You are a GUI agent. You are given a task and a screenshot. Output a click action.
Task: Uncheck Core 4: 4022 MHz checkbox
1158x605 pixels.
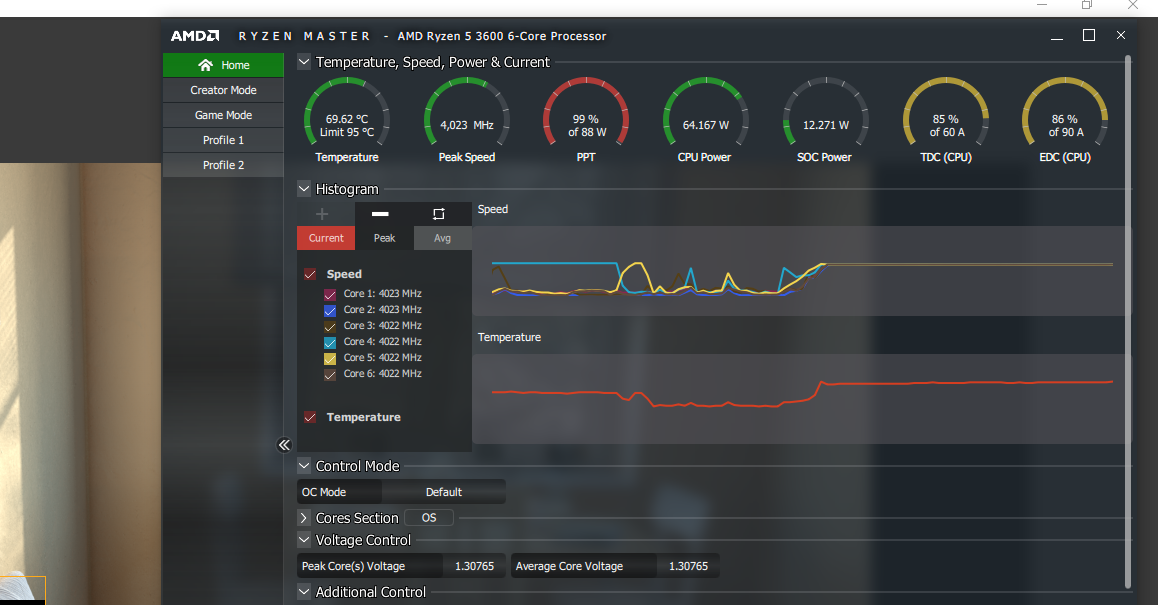(x=330, y=342)
